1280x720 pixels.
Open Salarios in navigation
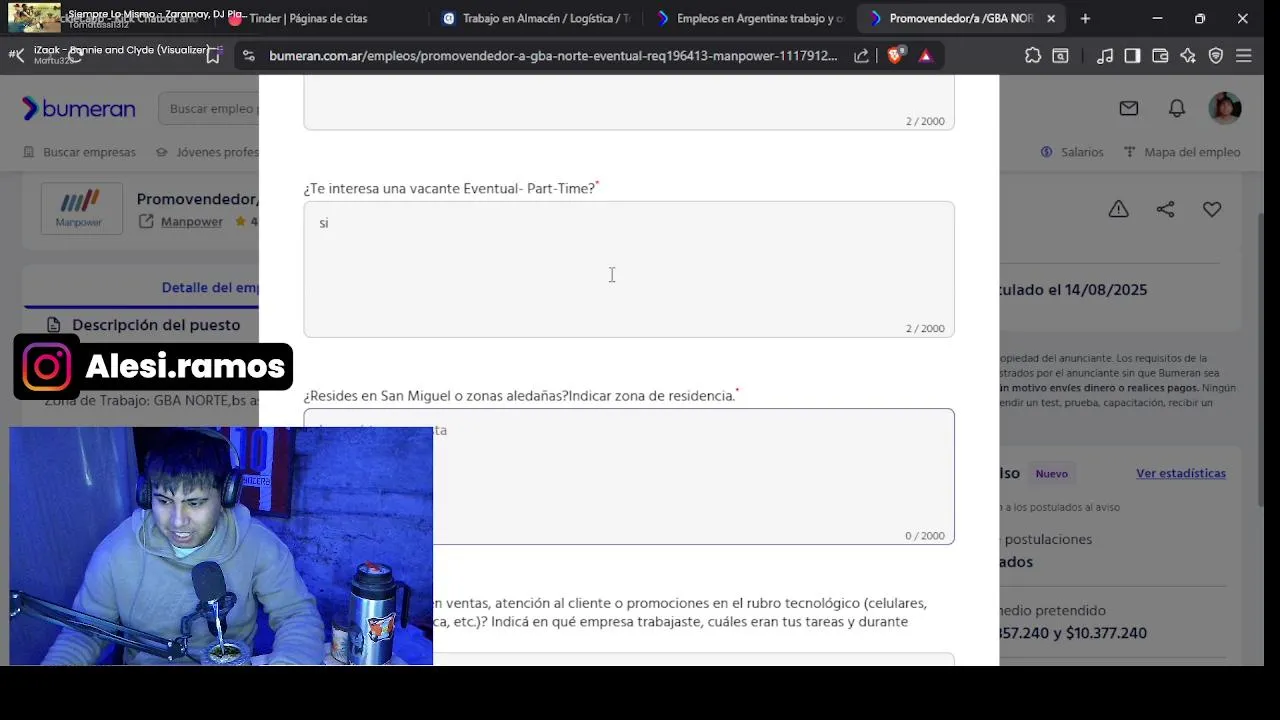(x=1072, y=152)
